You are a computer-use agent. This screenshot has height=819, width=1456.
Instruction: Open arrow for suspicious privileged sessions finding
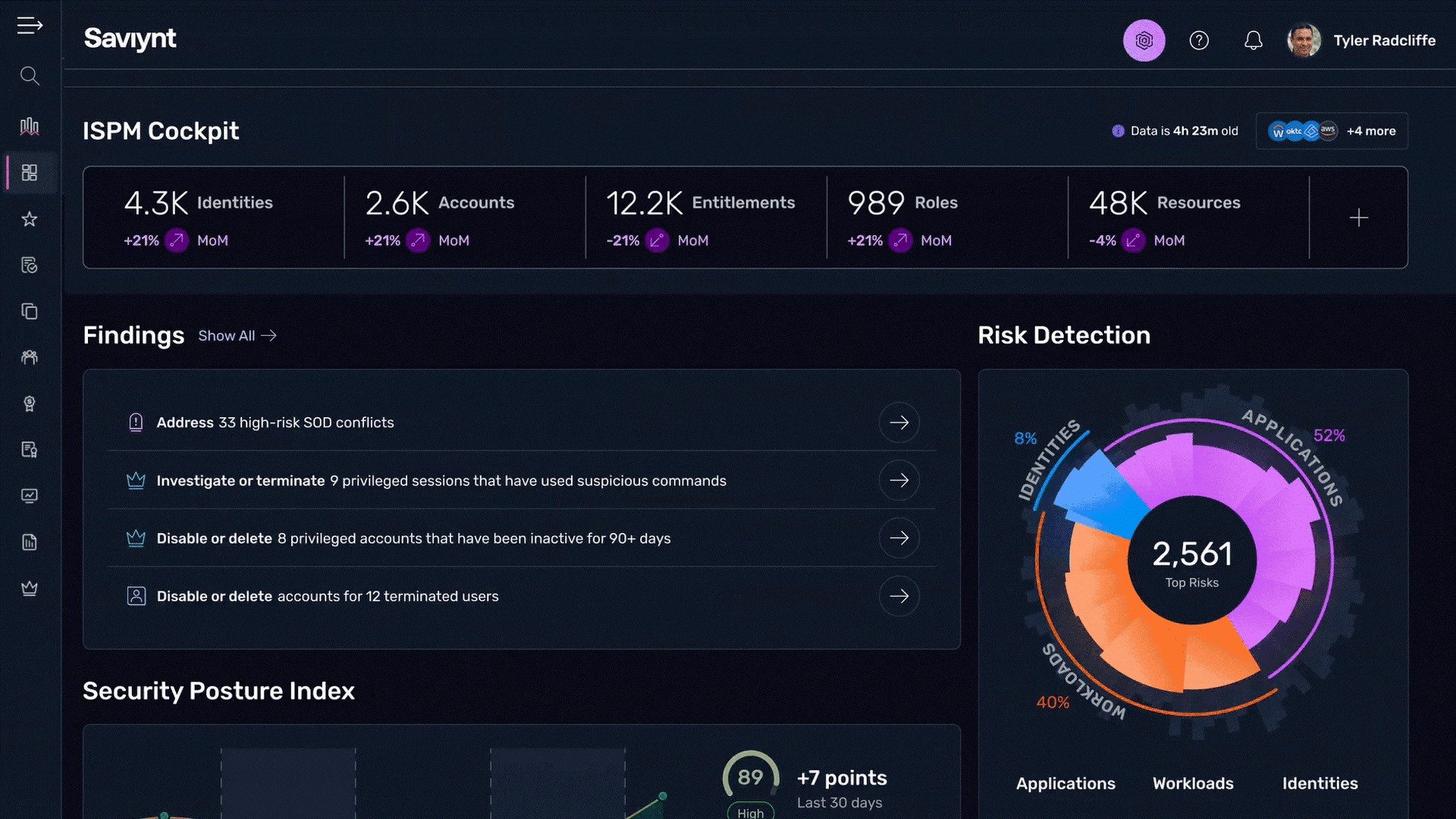coord(899,480)
